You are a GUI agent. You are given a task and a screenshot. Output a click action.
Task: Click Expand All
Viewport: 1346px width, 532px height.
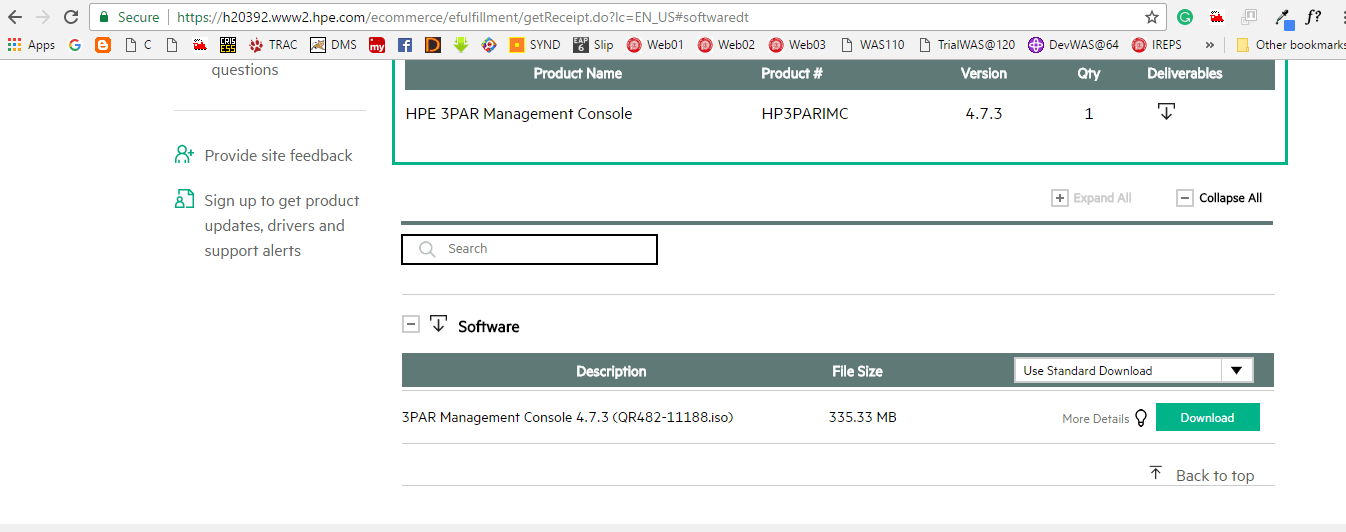[1092, 198]
